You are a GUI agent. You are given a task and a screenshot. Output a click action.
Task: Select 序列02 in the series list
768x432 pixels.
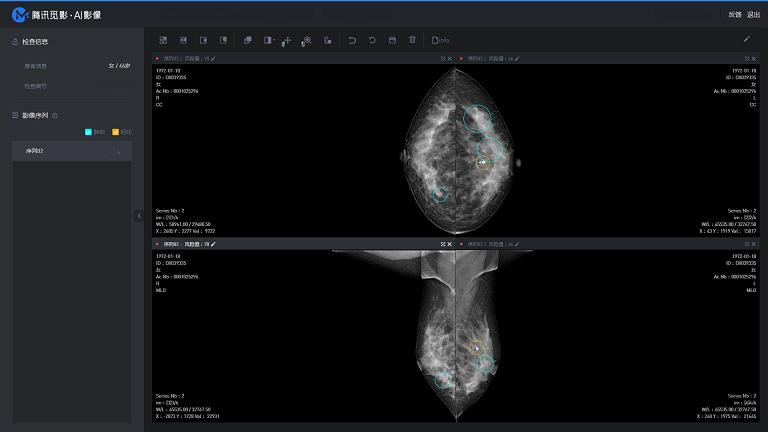35,151
